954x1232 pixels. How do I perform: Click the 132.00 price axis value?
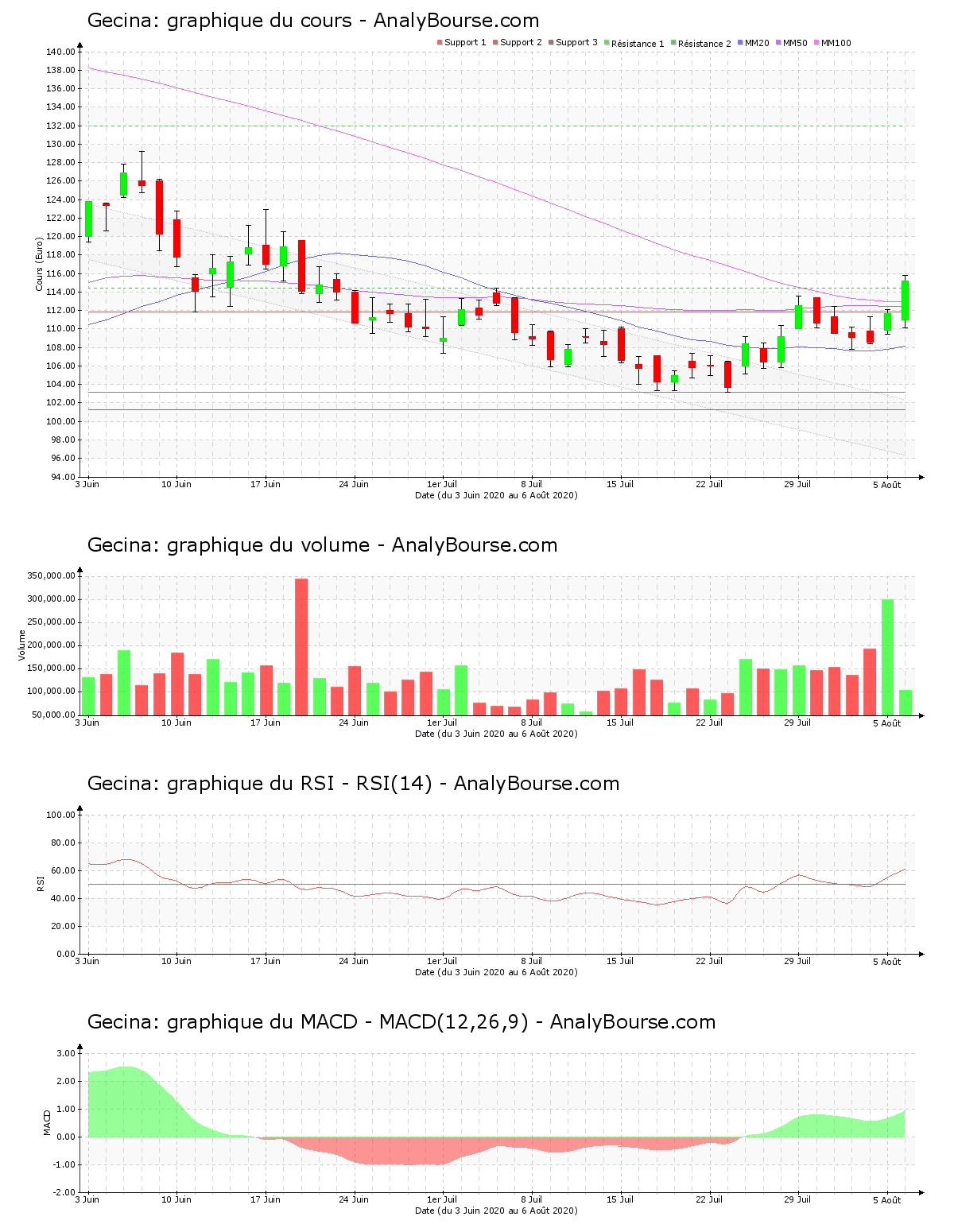tap(60, 126)
